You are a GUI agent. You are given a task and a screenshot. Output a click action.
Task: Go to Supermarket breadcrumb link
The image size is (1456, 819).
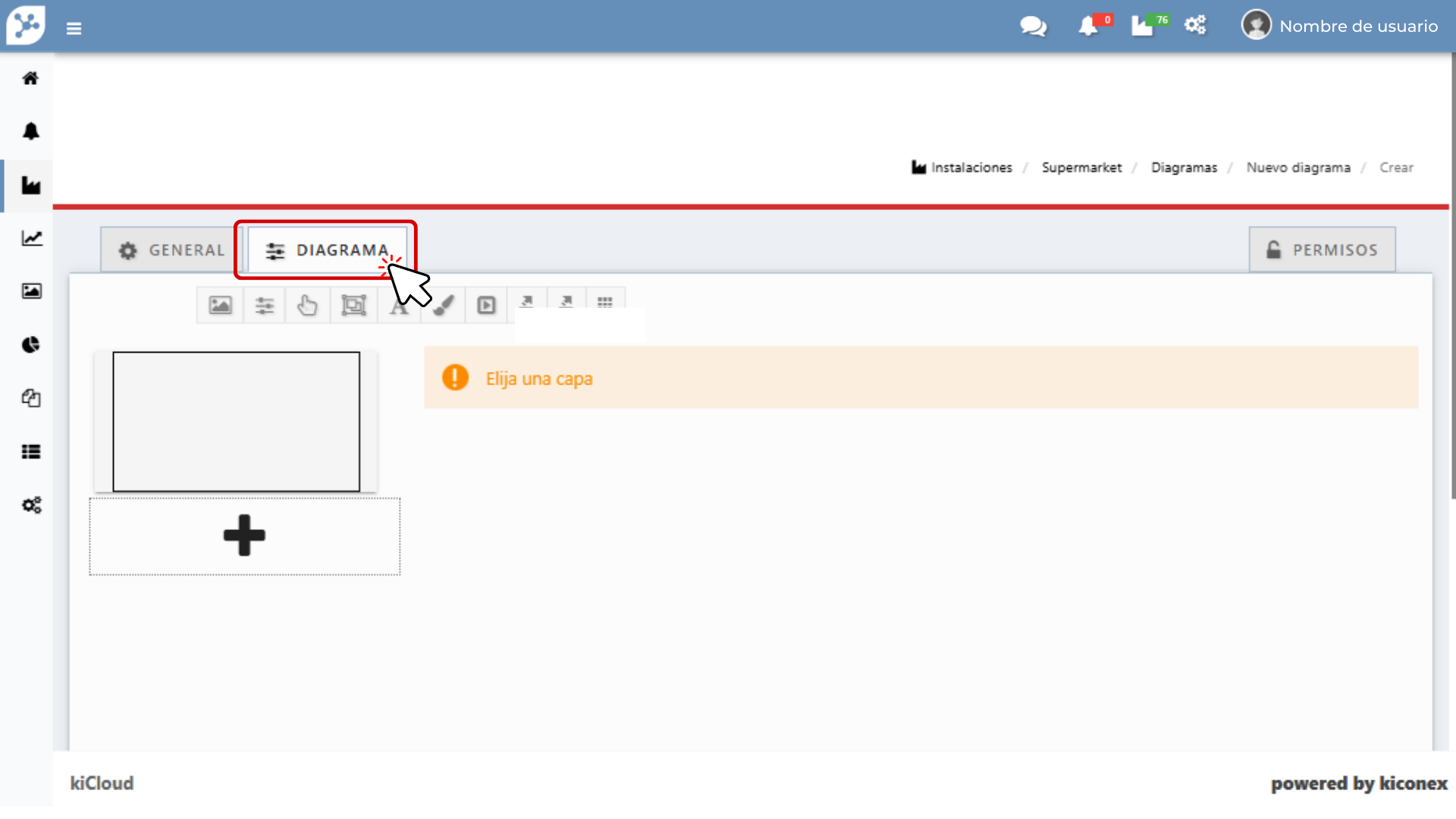(x=1081, y=168)
